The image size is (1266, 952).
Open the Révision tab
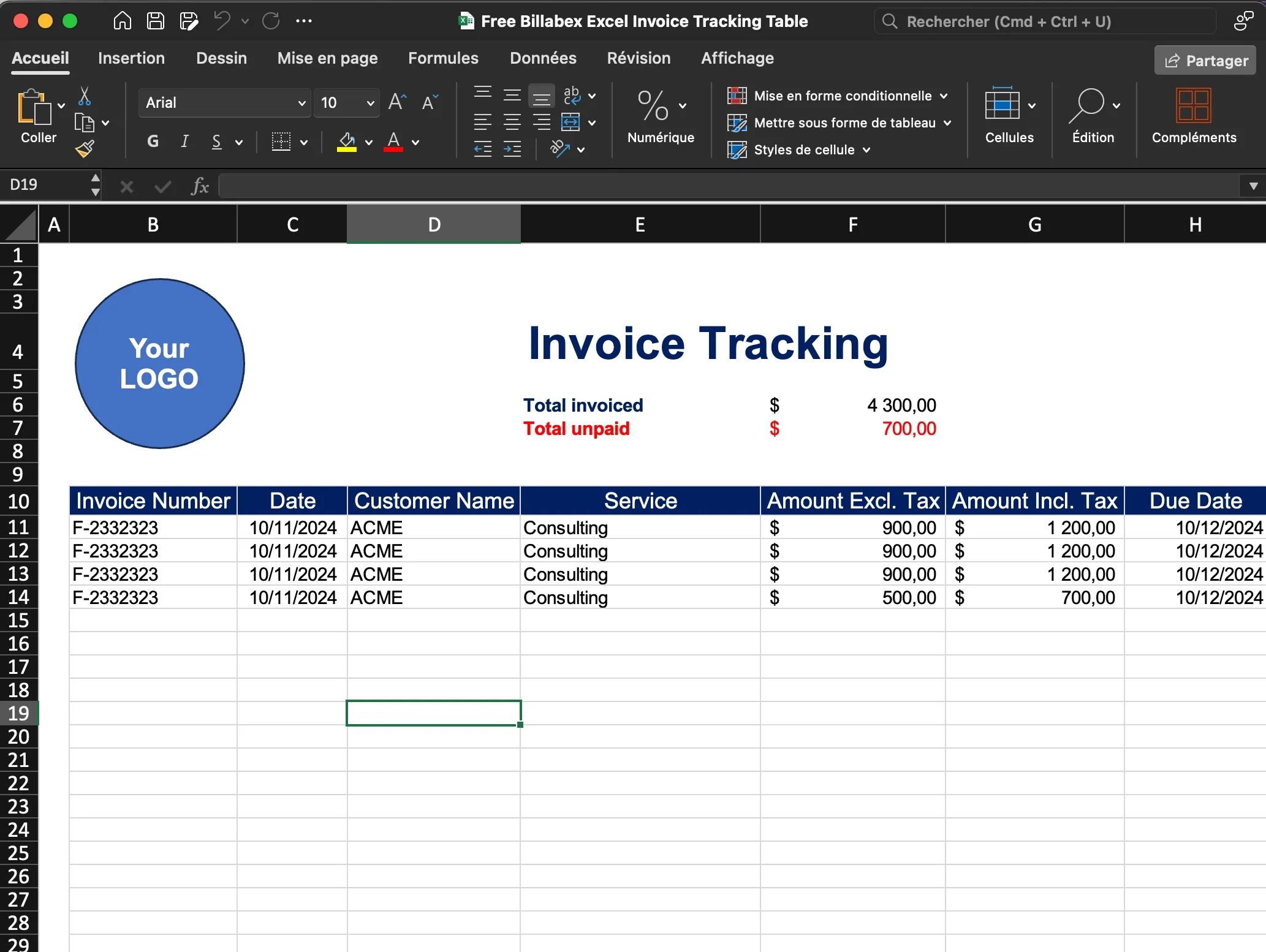(639, 58)
